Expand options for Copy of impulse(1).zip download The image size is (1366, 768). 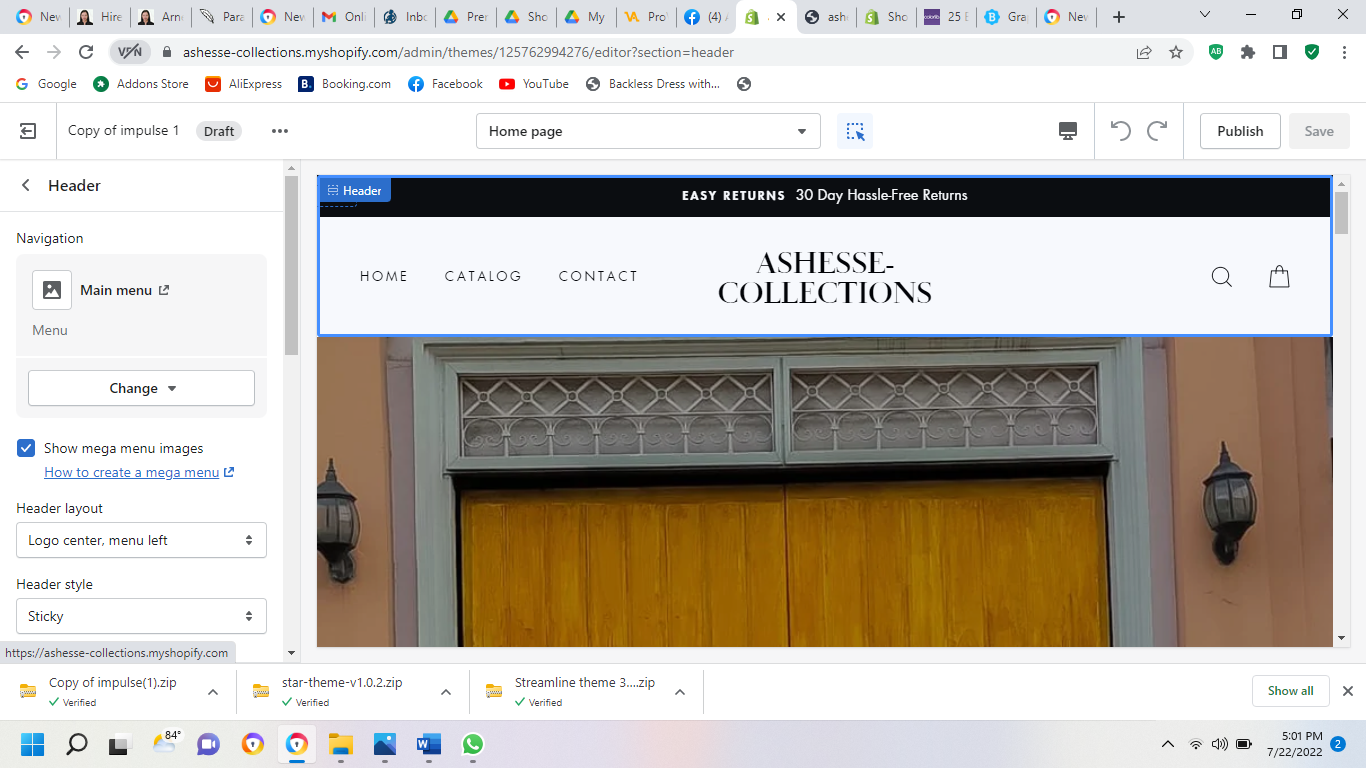[213, 691]
